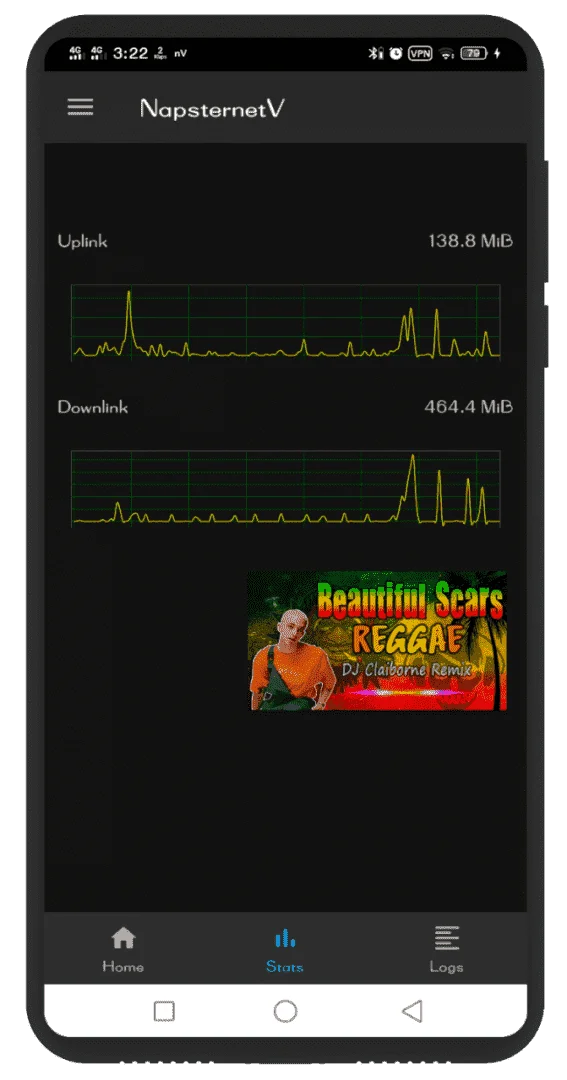Tap Android back triangle button

tap(411, 1011)
